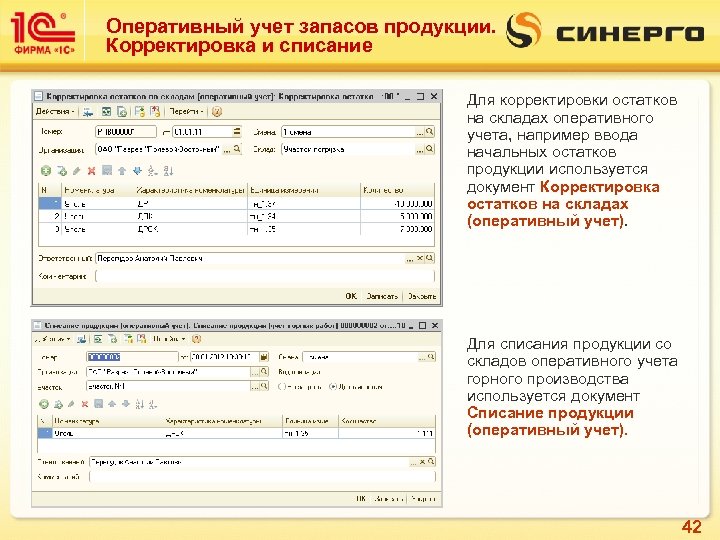Click OK in Списание продукции window
The height and width of the screenshot is (540, 720).
(361, 498)
